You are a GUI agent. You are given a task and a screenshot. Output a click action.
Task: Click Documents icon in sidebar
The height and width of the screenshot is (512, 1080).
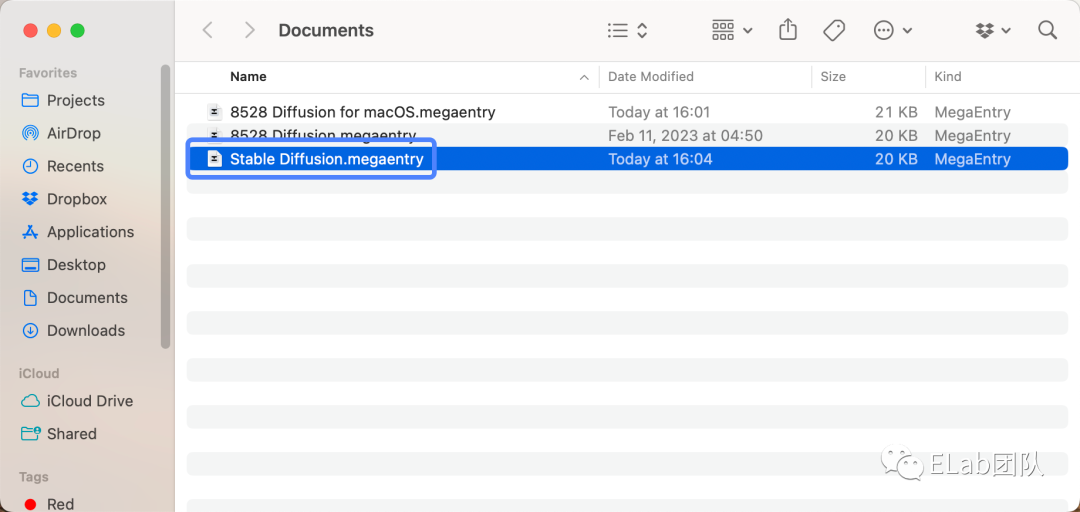pos(30,298)
